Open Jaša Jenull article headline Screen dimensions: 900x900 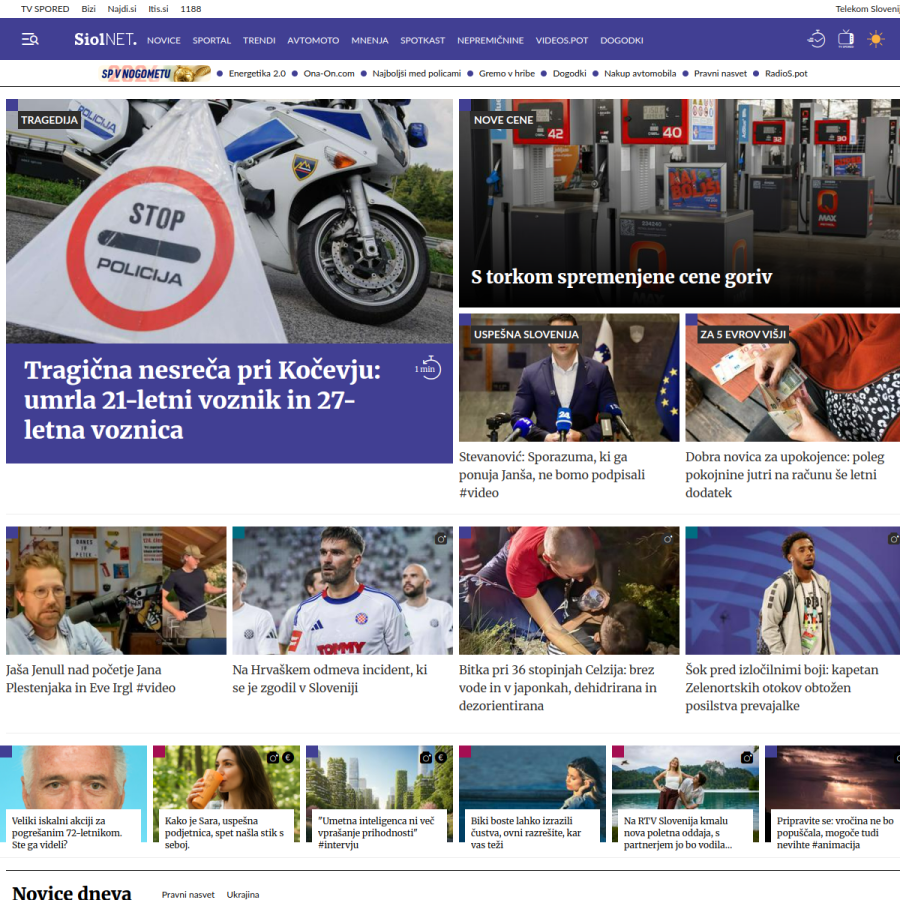pyautogui.click(x=91, y=678)
